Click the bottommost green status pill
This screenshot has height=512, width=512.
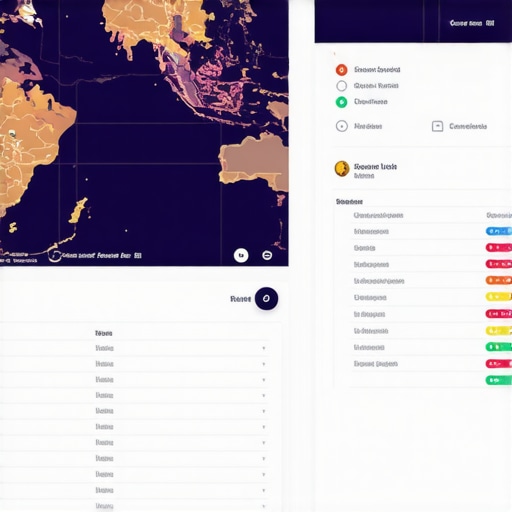pyautogui.click(x=499, y=380)
